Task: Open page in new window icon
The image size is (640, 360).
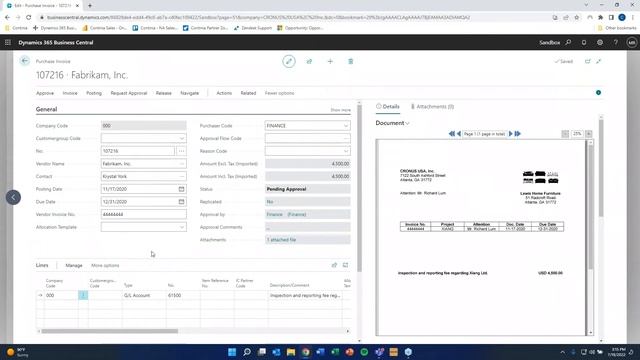Action: pos(588,61)
